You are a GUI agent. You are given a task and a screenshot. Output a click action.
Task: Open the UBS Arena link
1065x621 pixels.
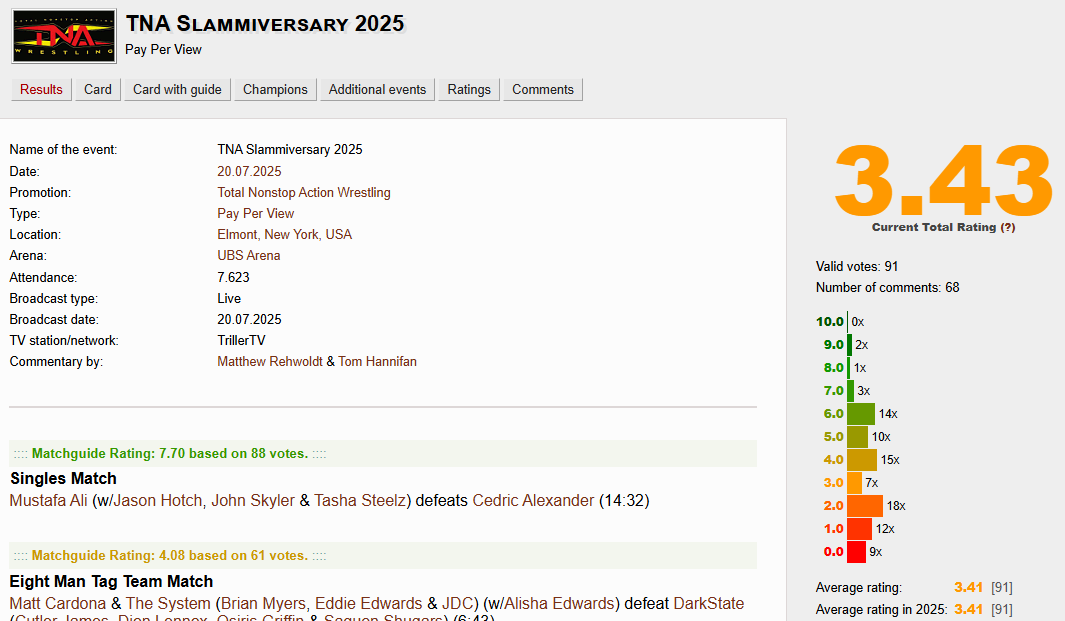249,255
